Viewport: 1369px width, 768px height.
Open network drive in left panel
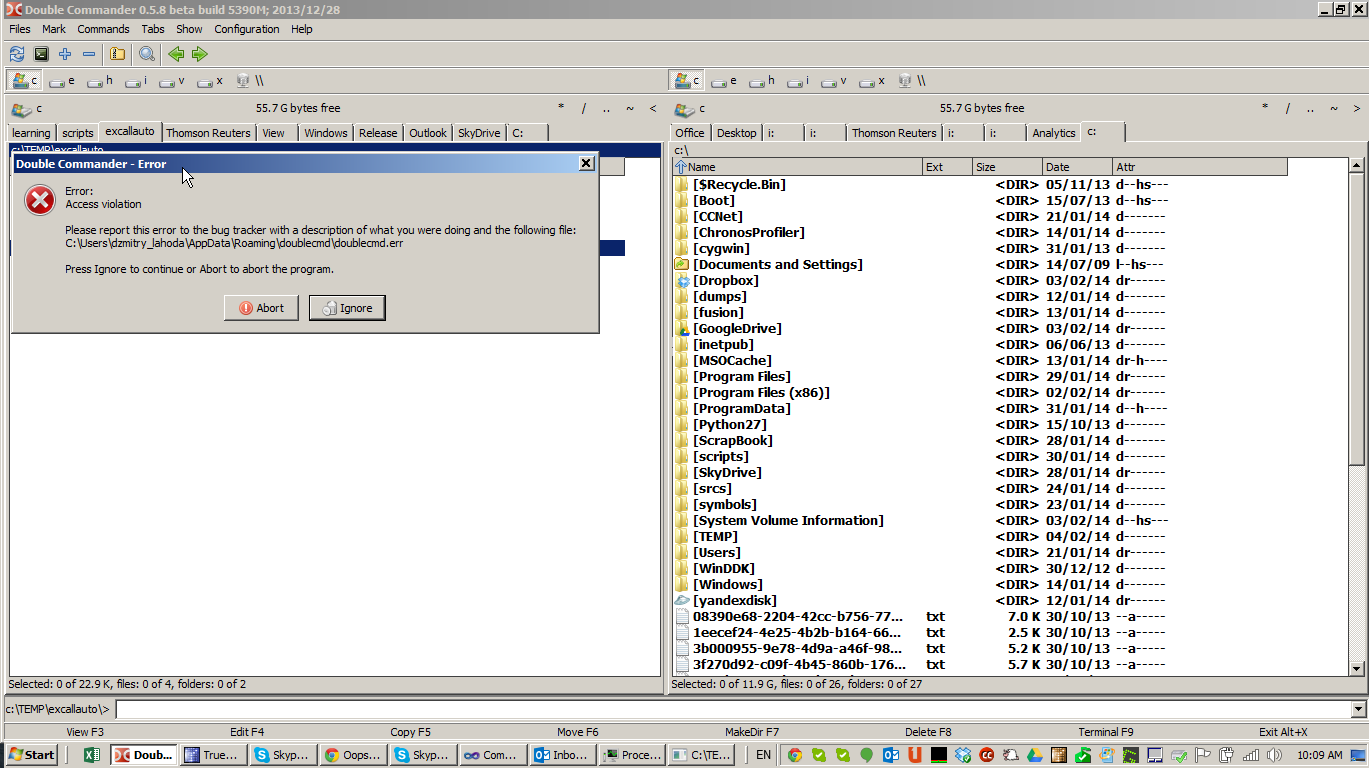point(249,81)
